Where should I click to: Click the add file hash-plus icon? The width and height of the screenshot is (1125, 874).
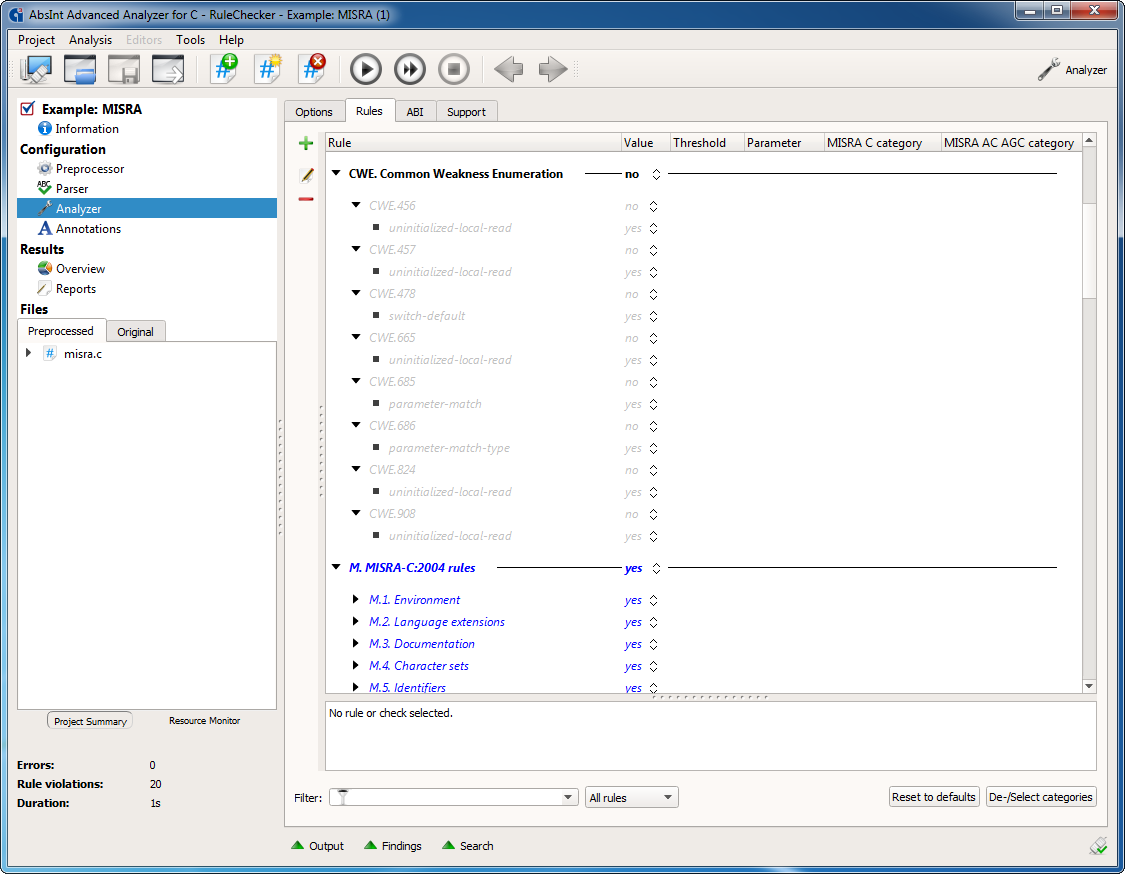(225, 70)
